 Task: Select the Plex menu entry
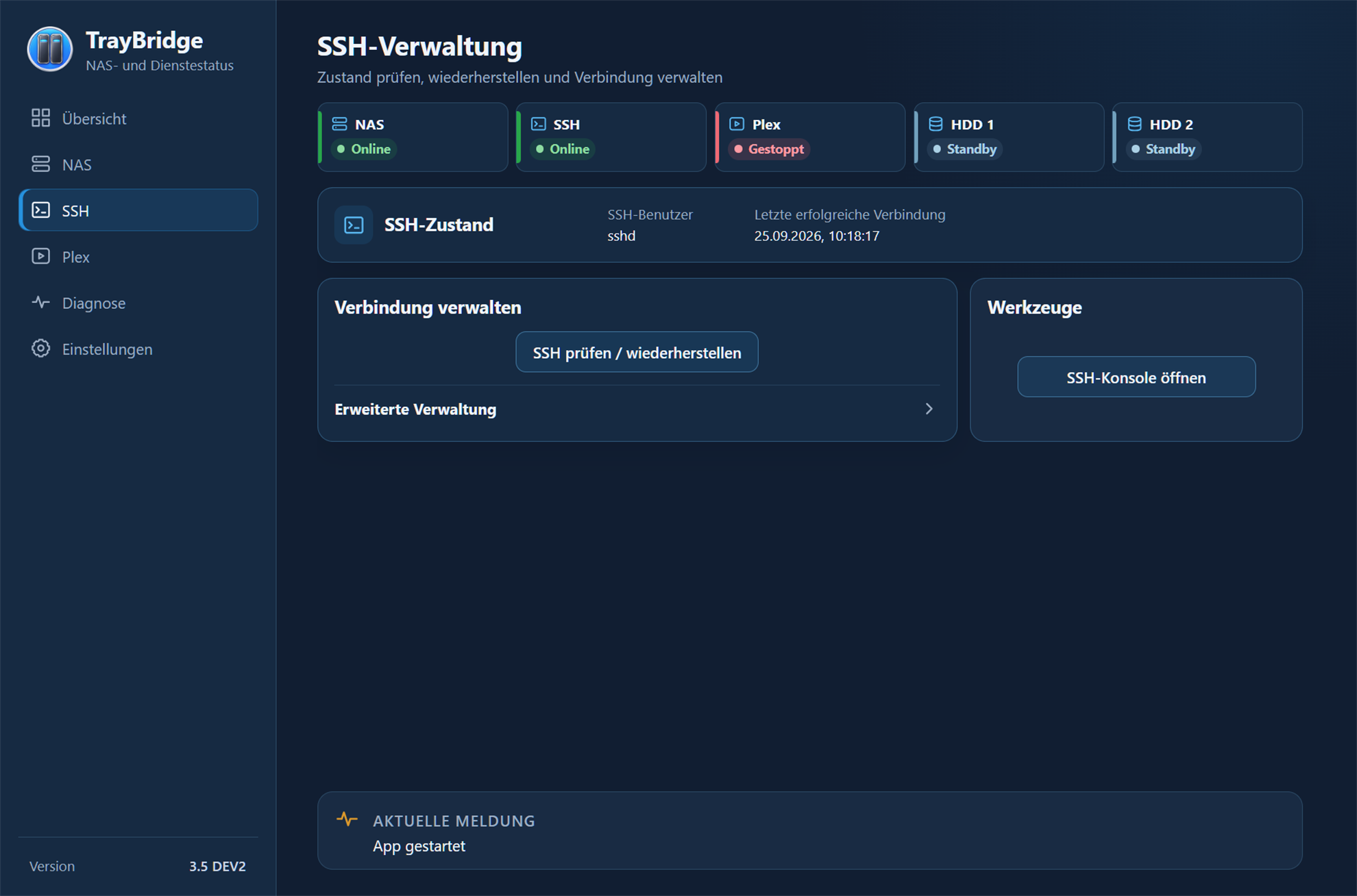(x=138, y=257)
